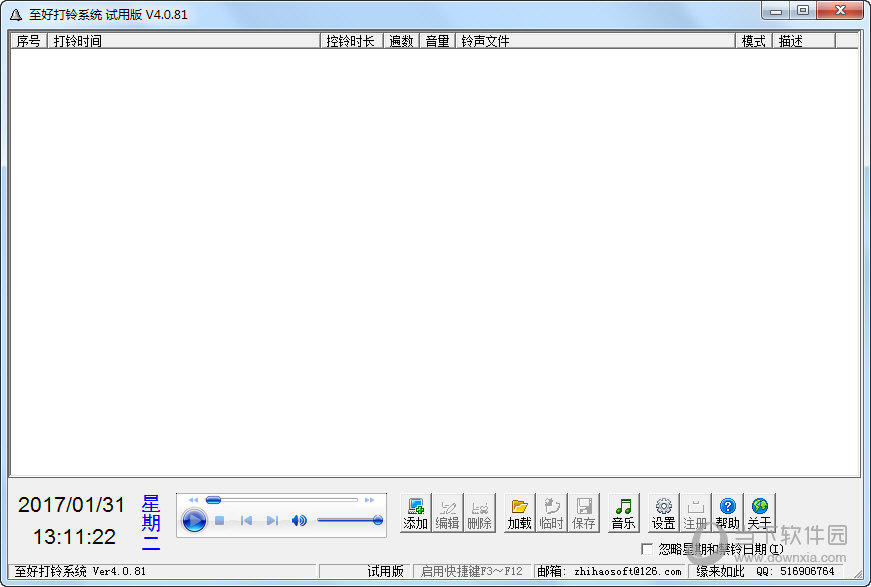871x587 pixels.
Task: Sort by the 序号 column header
Action: coord(29,41)
